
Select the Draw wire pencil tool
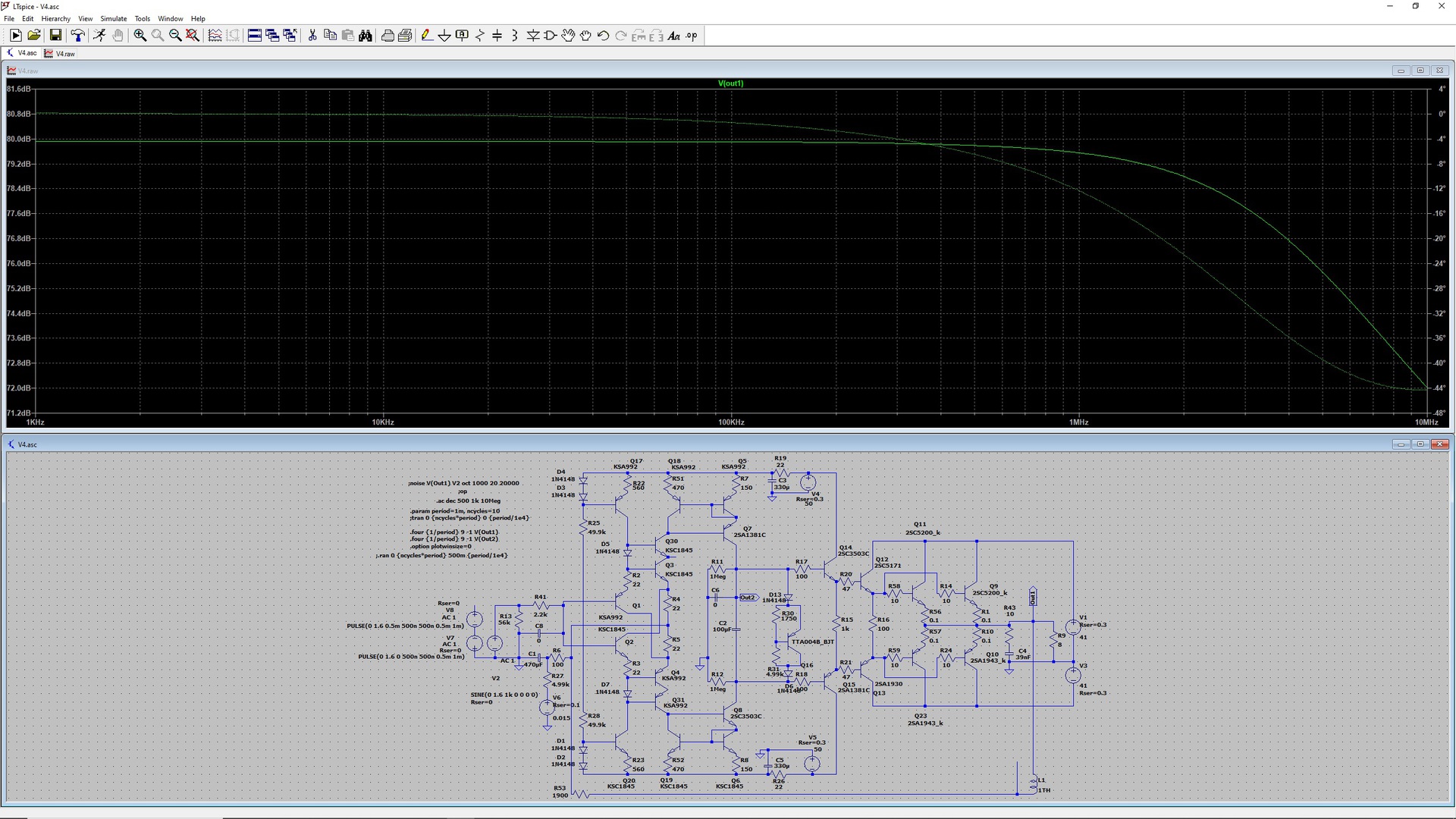coord(427,36)
